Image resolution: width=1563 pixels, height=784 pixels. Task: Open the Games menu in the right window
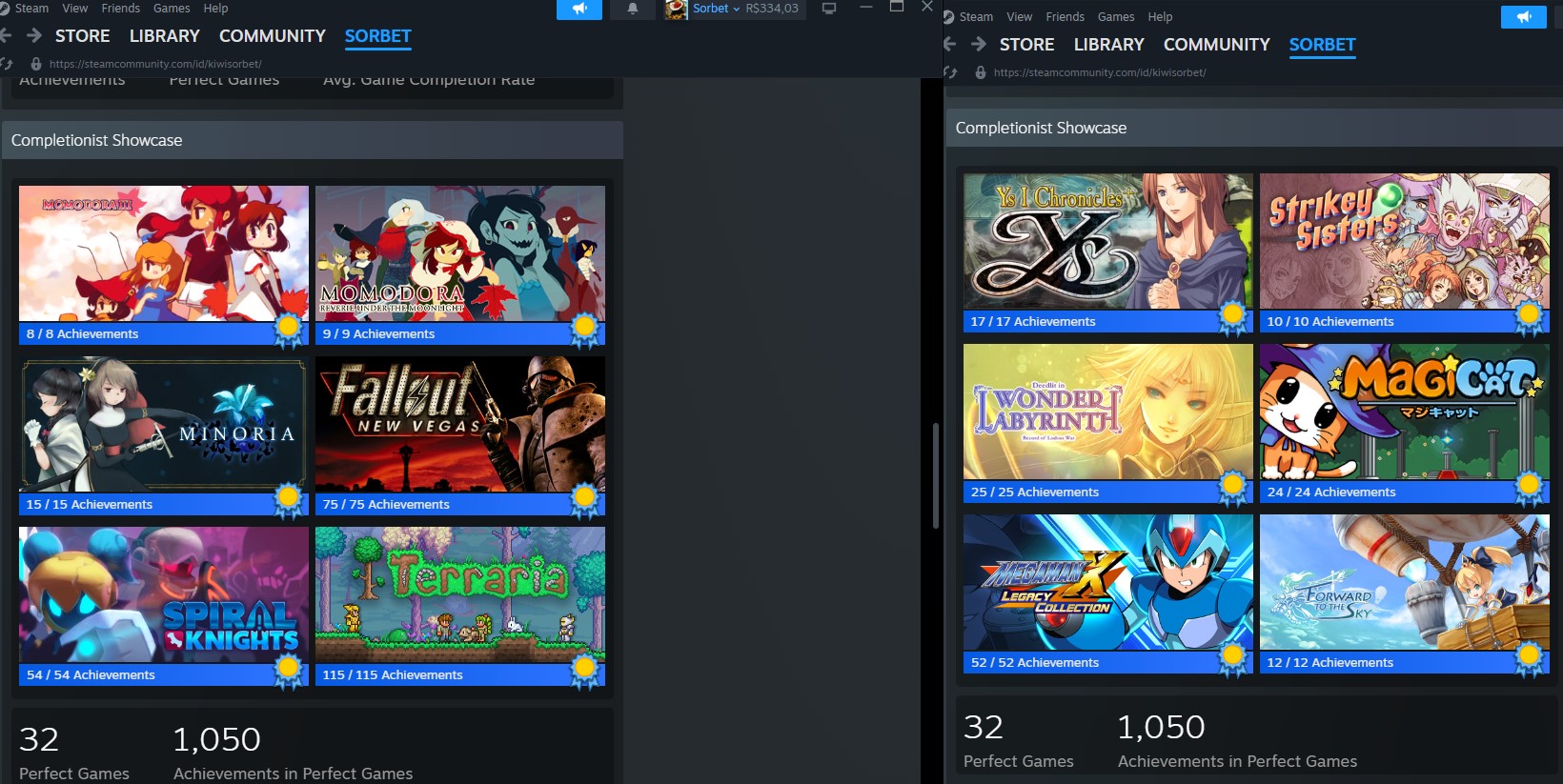point(1116,17)
